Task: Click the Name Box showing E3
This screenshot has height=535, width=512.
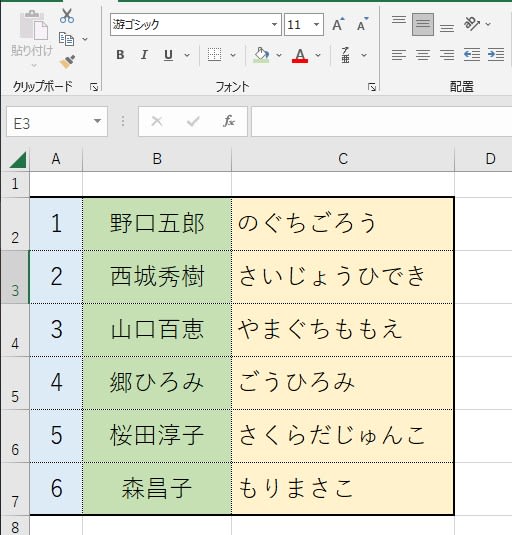Action: [x=48, y=122]
